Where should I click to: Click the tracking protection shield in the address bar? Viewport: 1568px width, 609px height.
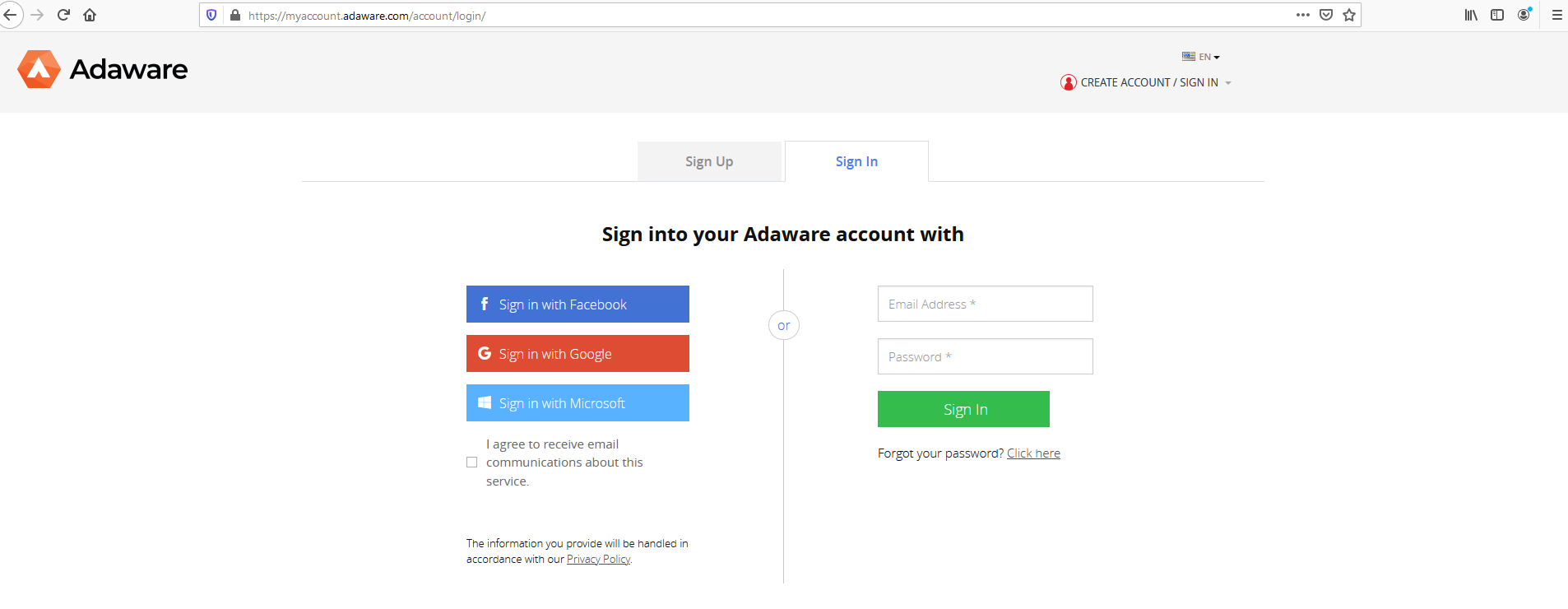point(212,15)
